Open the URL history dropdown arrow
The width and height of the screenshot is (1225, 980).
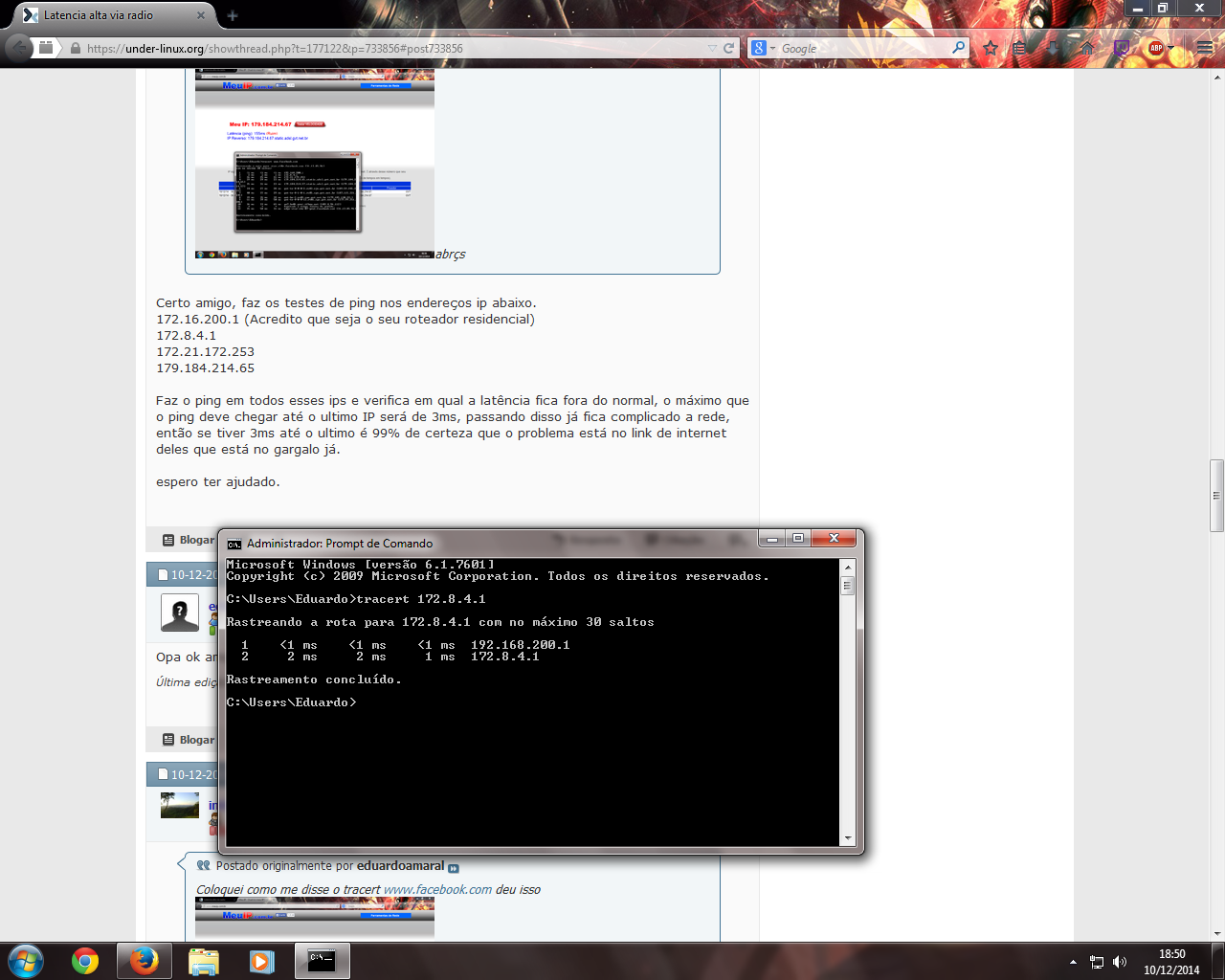712,48
